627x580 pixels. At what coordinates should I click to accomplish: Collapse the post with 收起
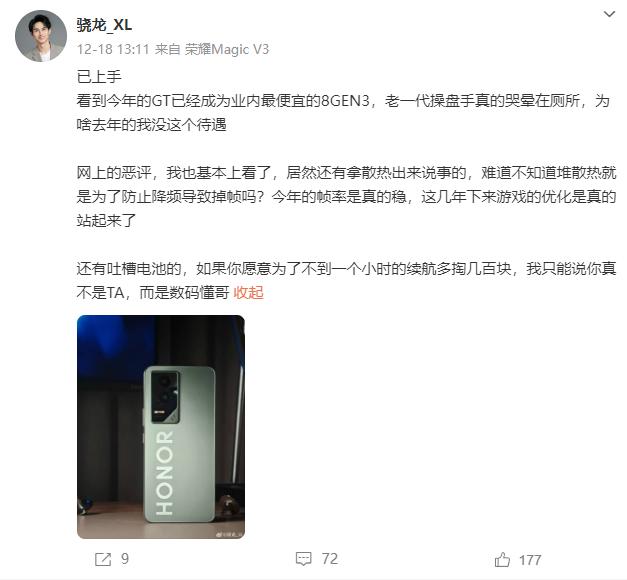click(248, 293)
